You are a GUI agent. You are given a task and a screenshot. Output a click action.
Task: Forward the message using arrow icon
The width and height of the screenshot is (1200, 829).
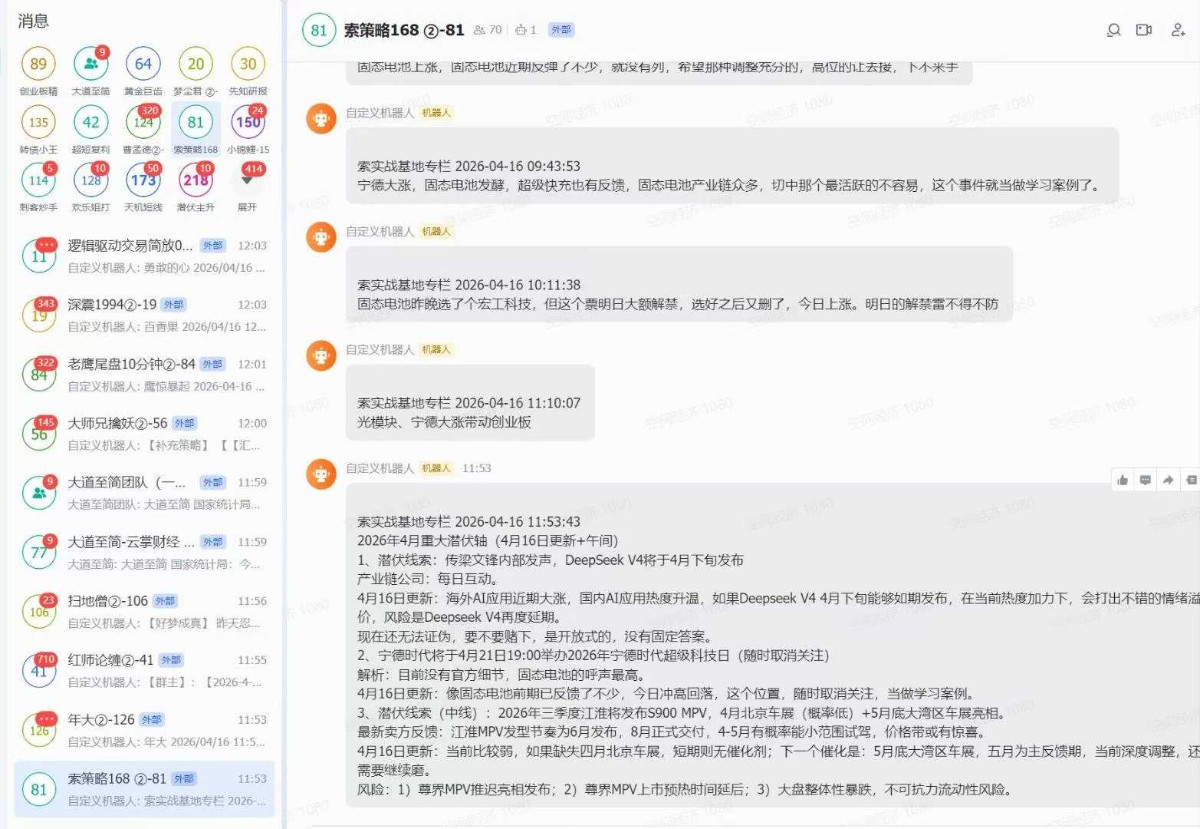(1167, 480)
